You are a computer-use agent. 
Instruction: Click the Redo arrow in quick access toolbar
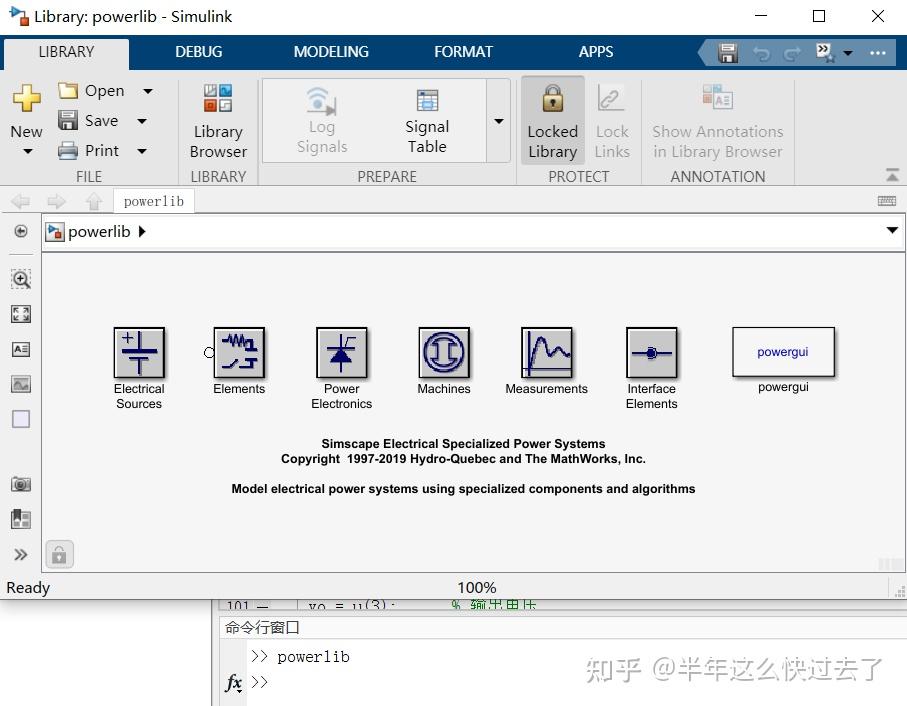tap(791, 53)
